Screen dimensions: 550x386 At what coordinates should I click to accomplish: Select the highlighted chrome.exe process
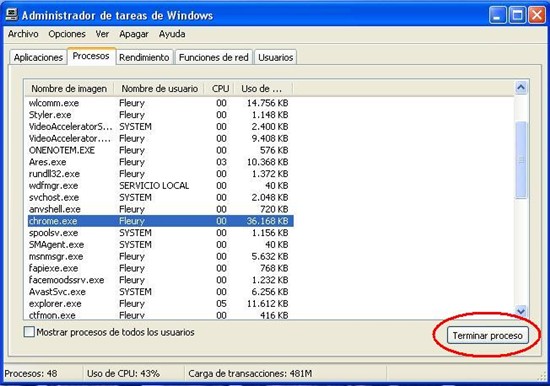[x=161, y=221]
